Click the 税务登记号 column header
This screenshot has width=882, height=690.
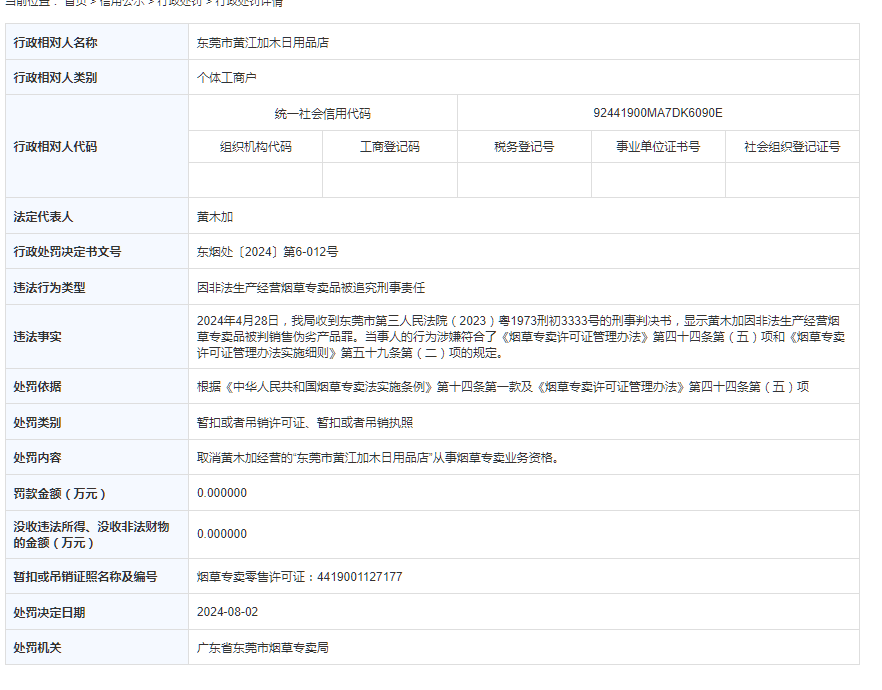tap(524, 147)
